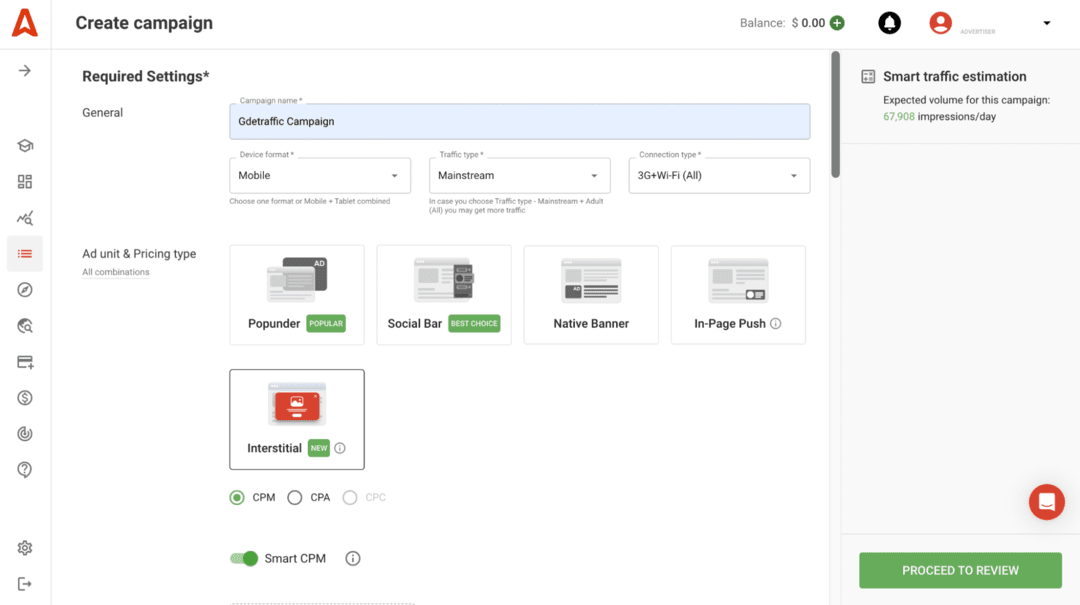
Task: Open the Device format dropdown
Action: point(319,176)
